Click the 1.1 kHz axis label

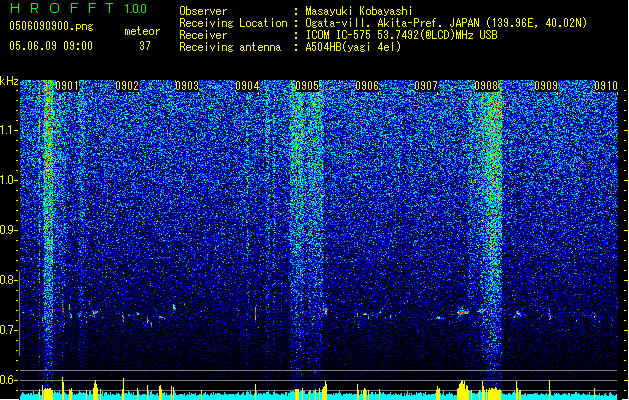pos(9,130)
